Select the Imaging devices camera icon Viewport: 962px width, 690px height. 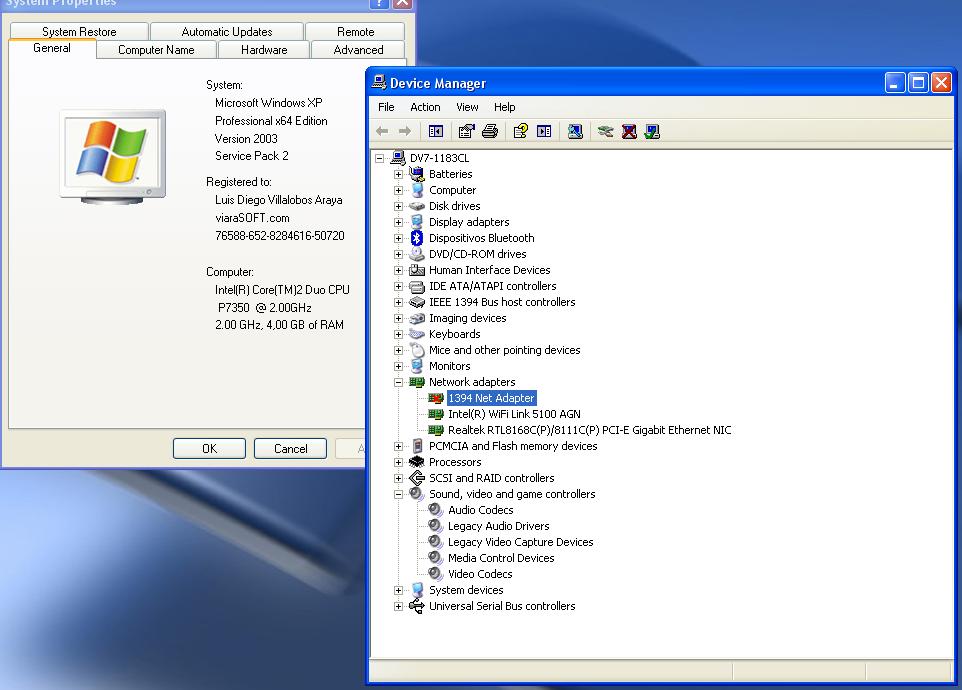(x=417, y=318)
